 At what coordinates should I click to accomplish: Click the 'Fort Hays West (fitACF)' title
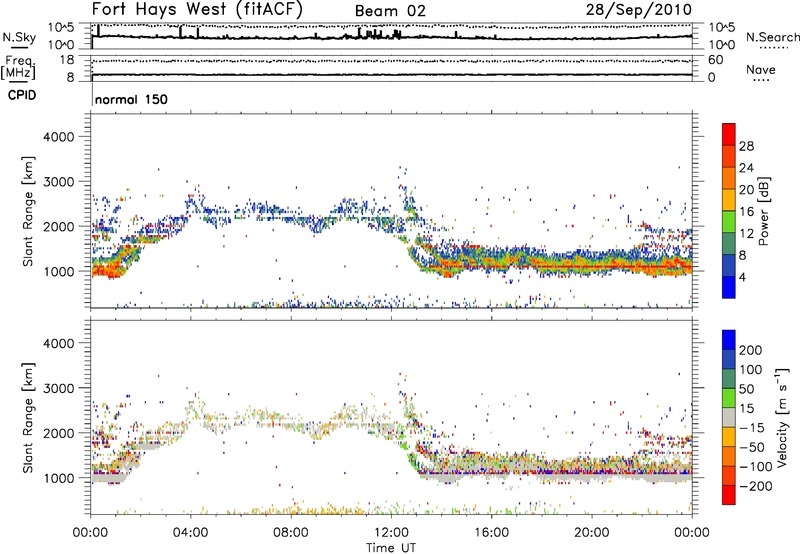197,9
